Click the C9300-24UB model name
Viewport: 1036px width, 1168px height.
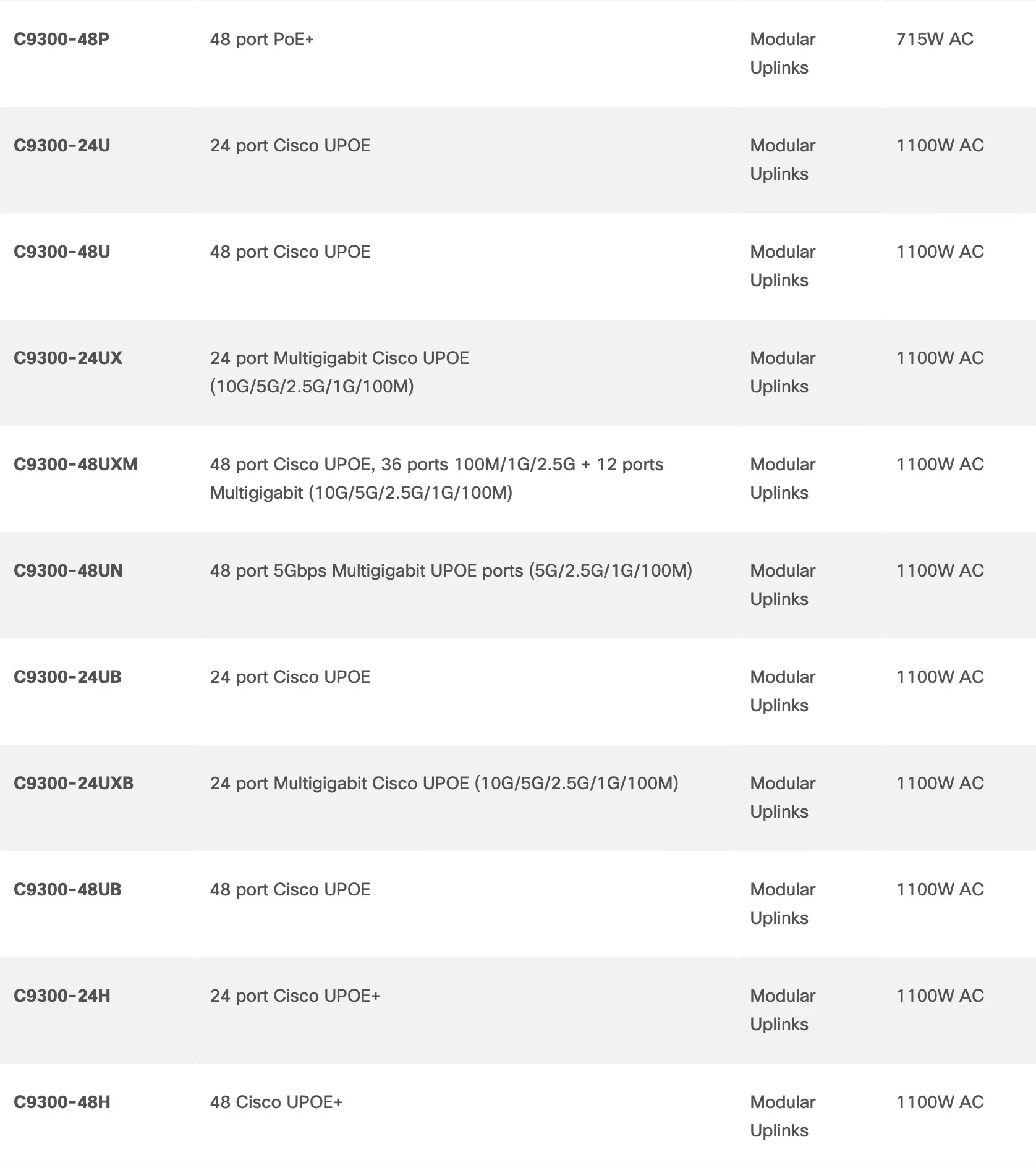pos(67,677)
